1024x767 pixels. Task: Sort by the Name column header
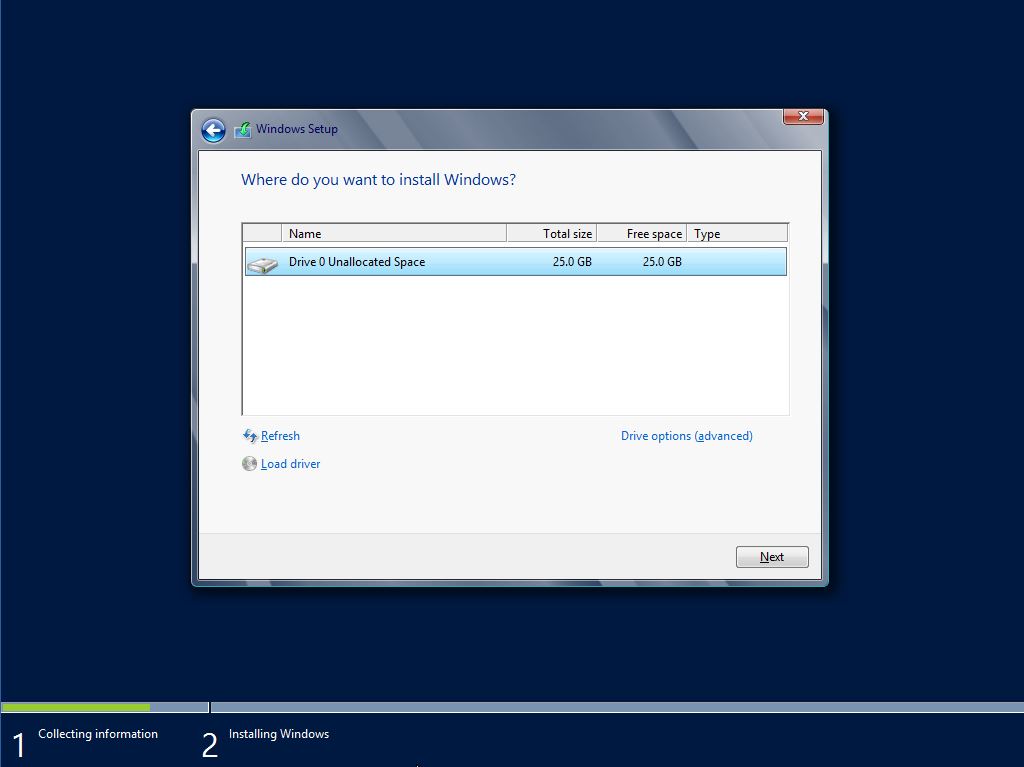[x=394, y=233]
